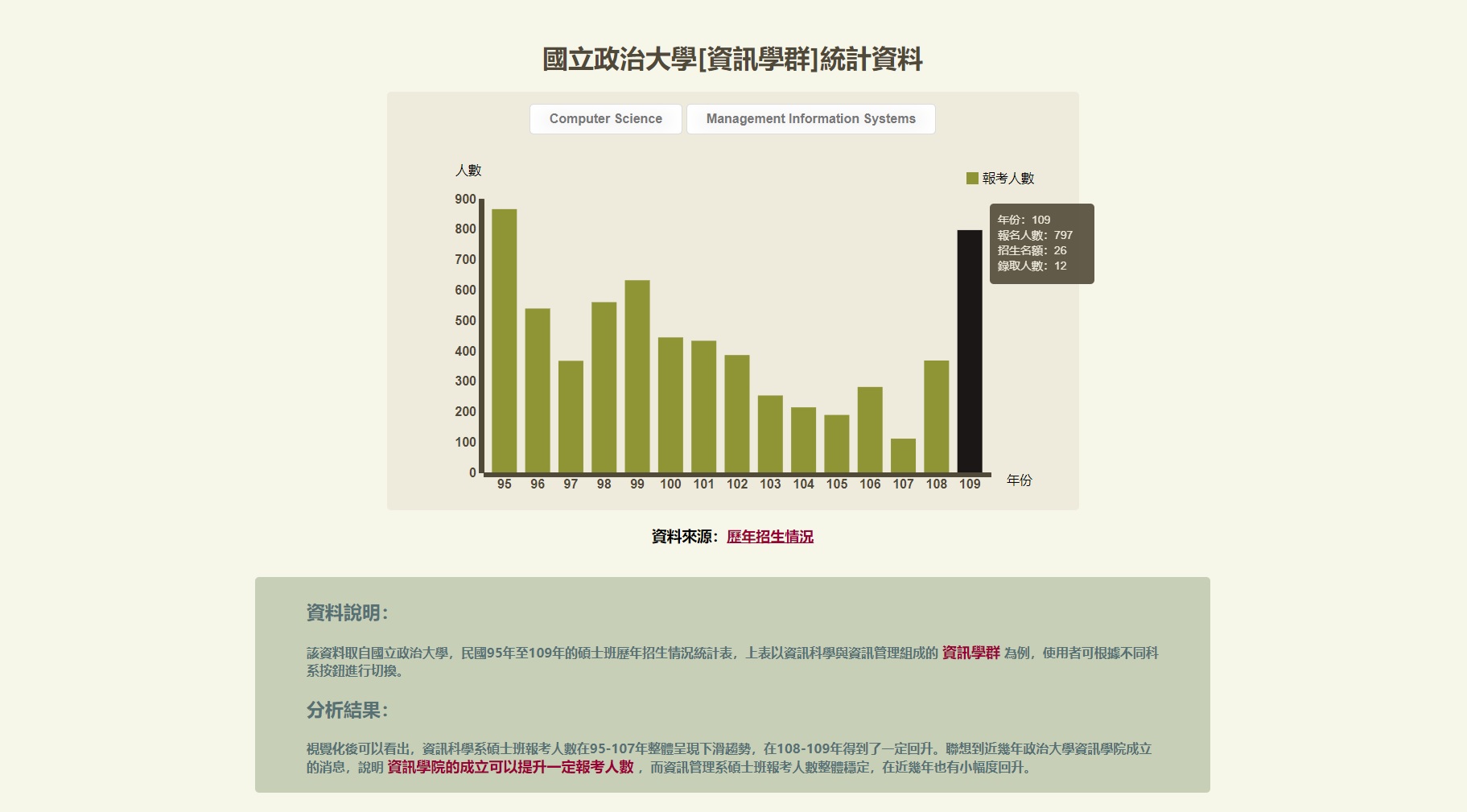Image resolution: width=1467 pixels, height=812 pixels.
Task: Select the bar for year 104
Action: [804, 439]
